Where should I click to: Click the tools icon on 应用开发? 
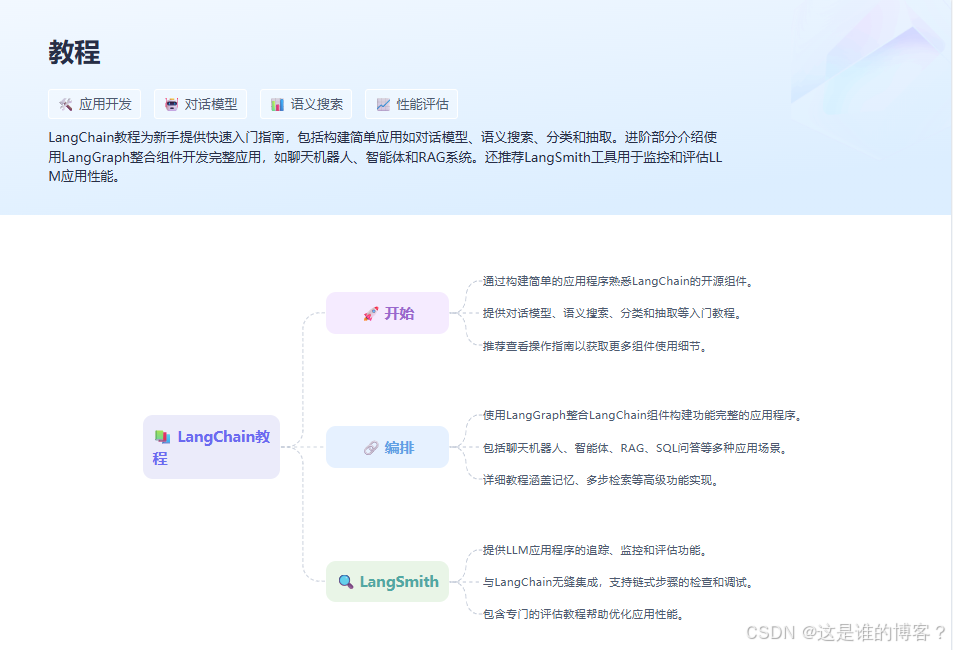coord(66,105)
